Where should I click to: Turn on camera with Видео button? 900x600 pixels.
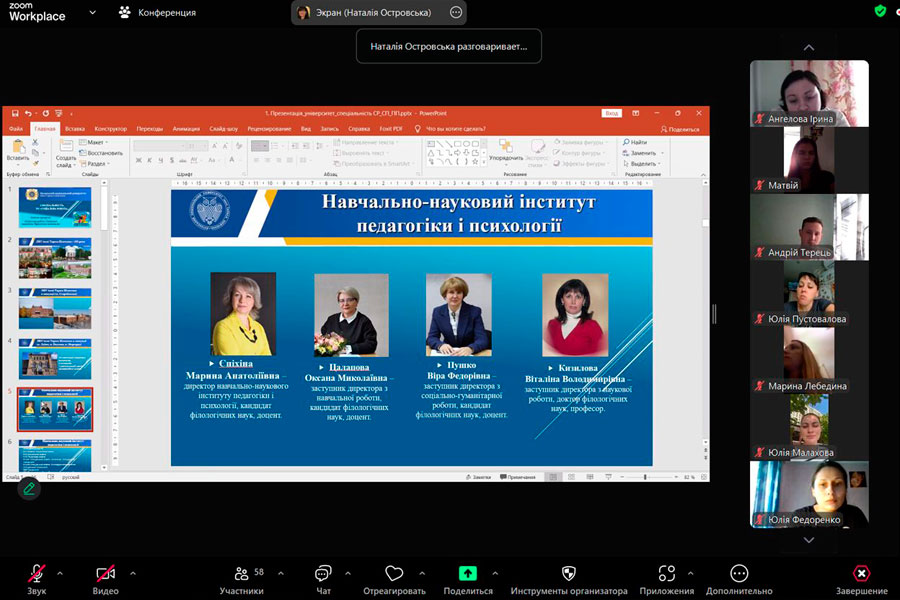pos(106,574)
